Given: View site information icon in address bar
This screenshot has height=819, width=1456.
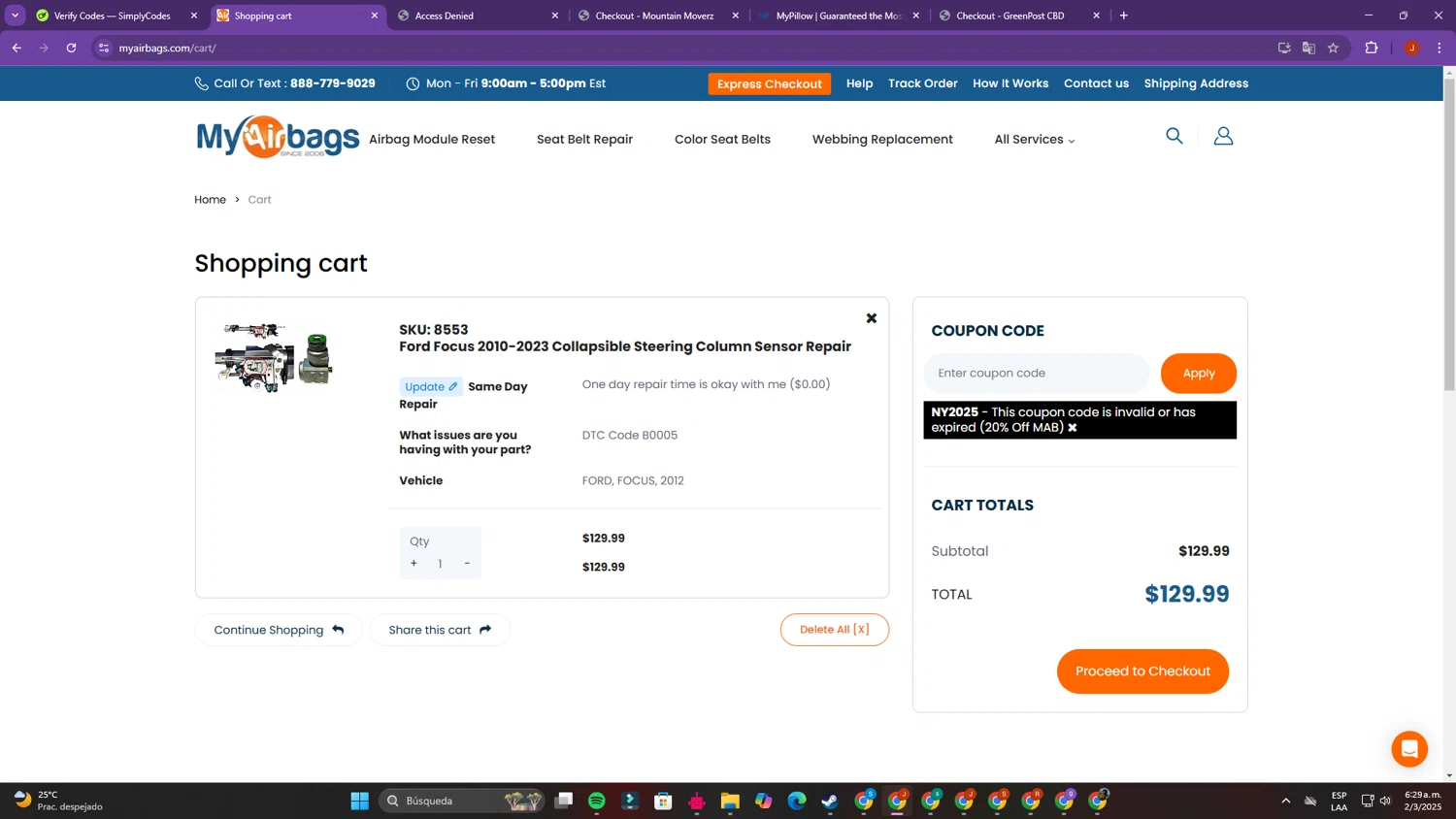Looking at the screenshot, I should [104, 48].
